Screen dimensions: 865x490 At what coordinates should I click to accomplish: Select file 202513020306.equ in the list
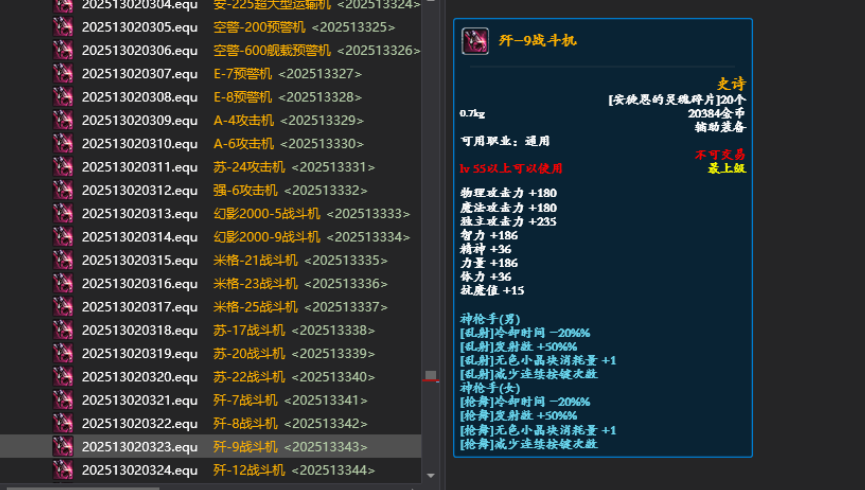140,50
